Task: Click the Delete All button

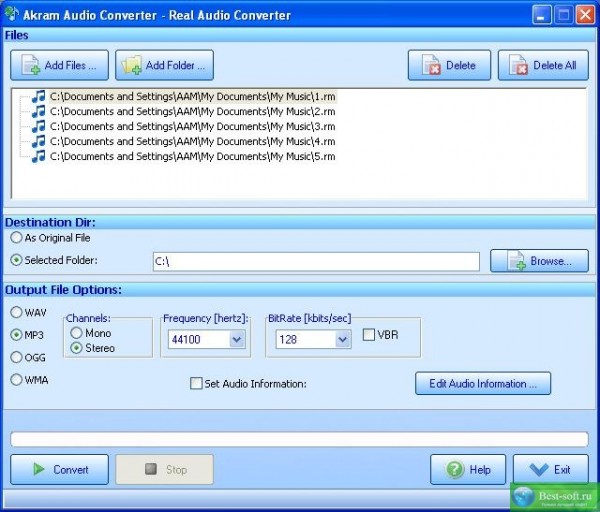Action: [x=543, y=65]
